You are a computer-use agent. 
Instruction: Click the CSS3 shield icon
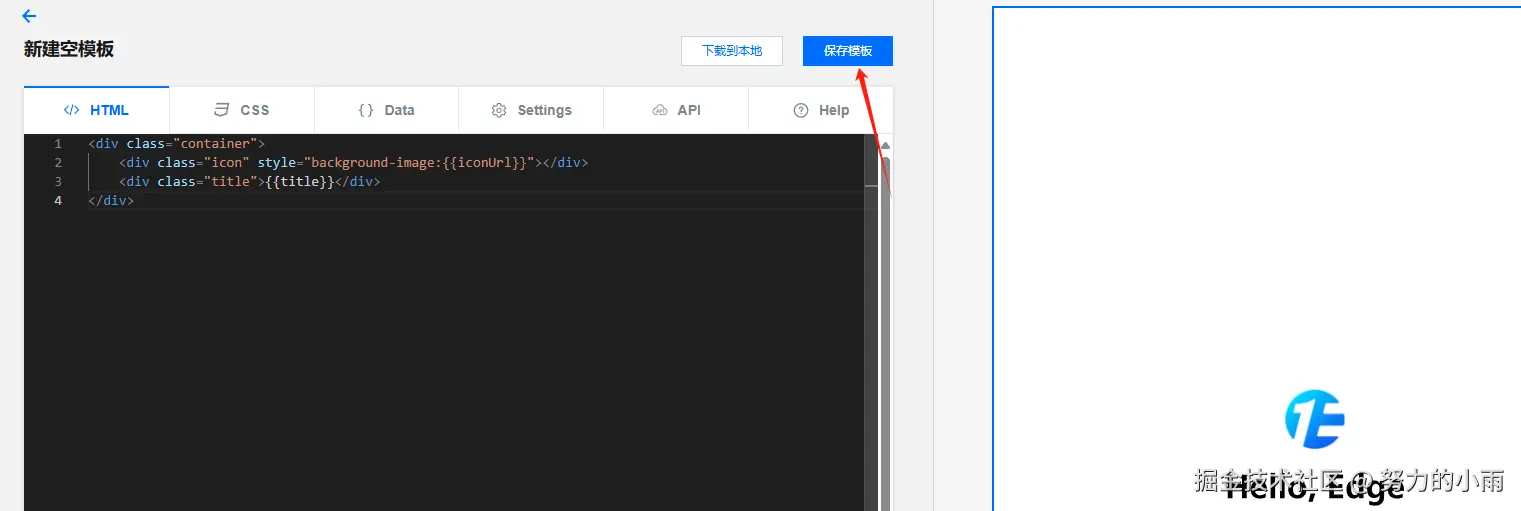[221, 110]
